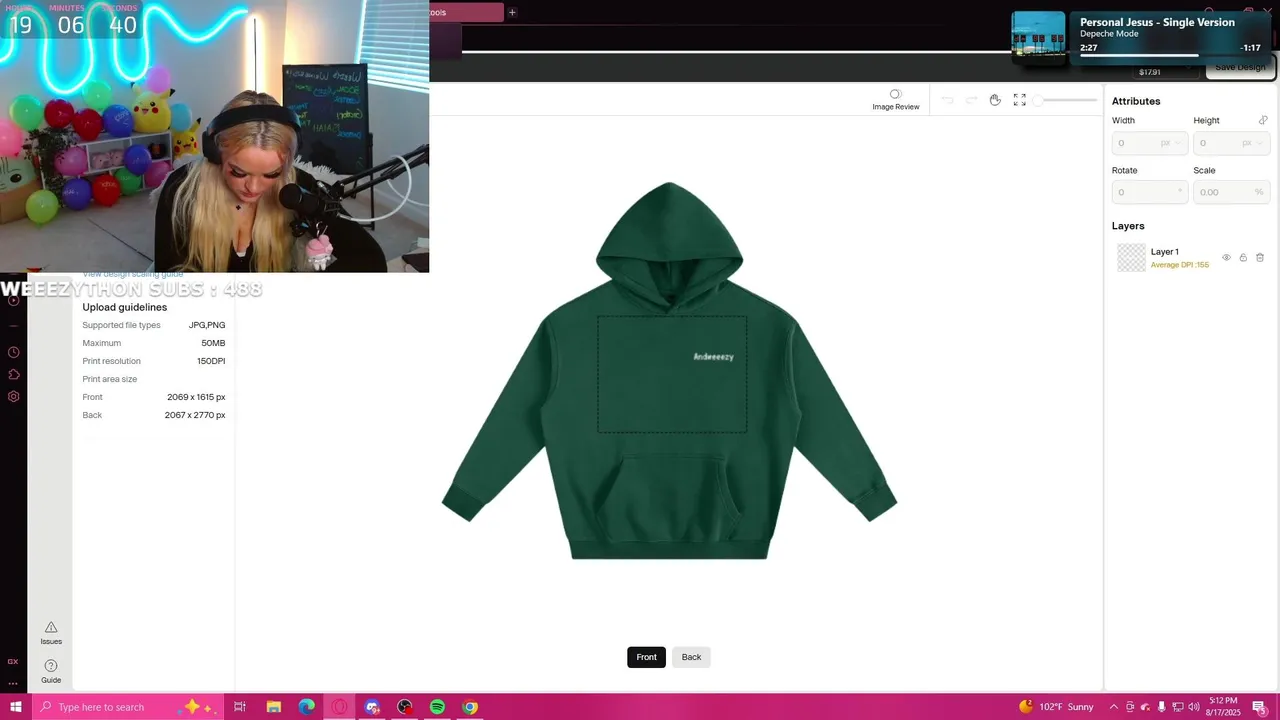Click the 150DPI print resolution value
Viewport: 1280px width, 720px height.
point(211,361)
